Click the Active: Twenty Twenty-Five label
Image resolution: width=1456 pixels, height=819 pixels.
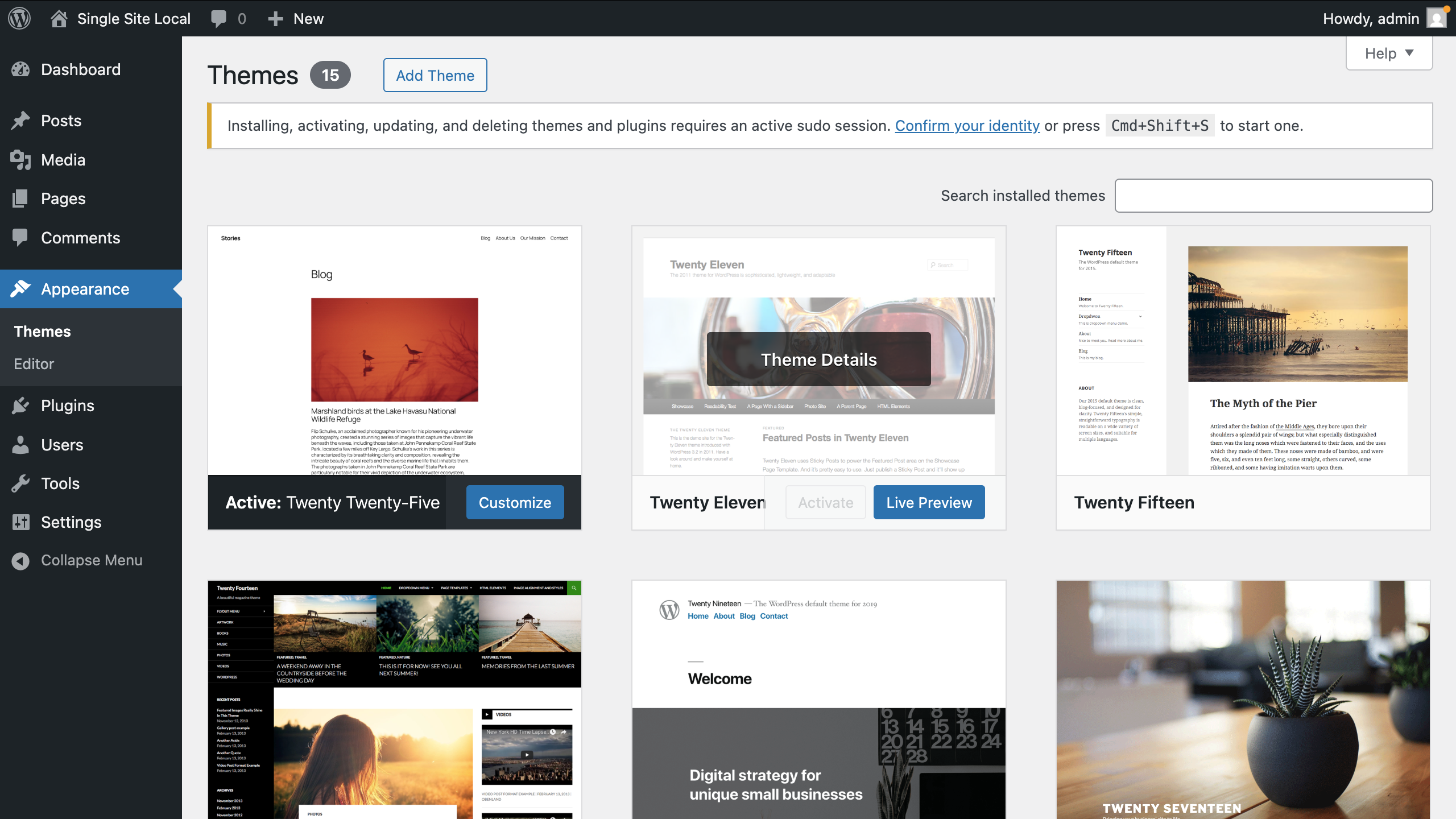point(333,502)
